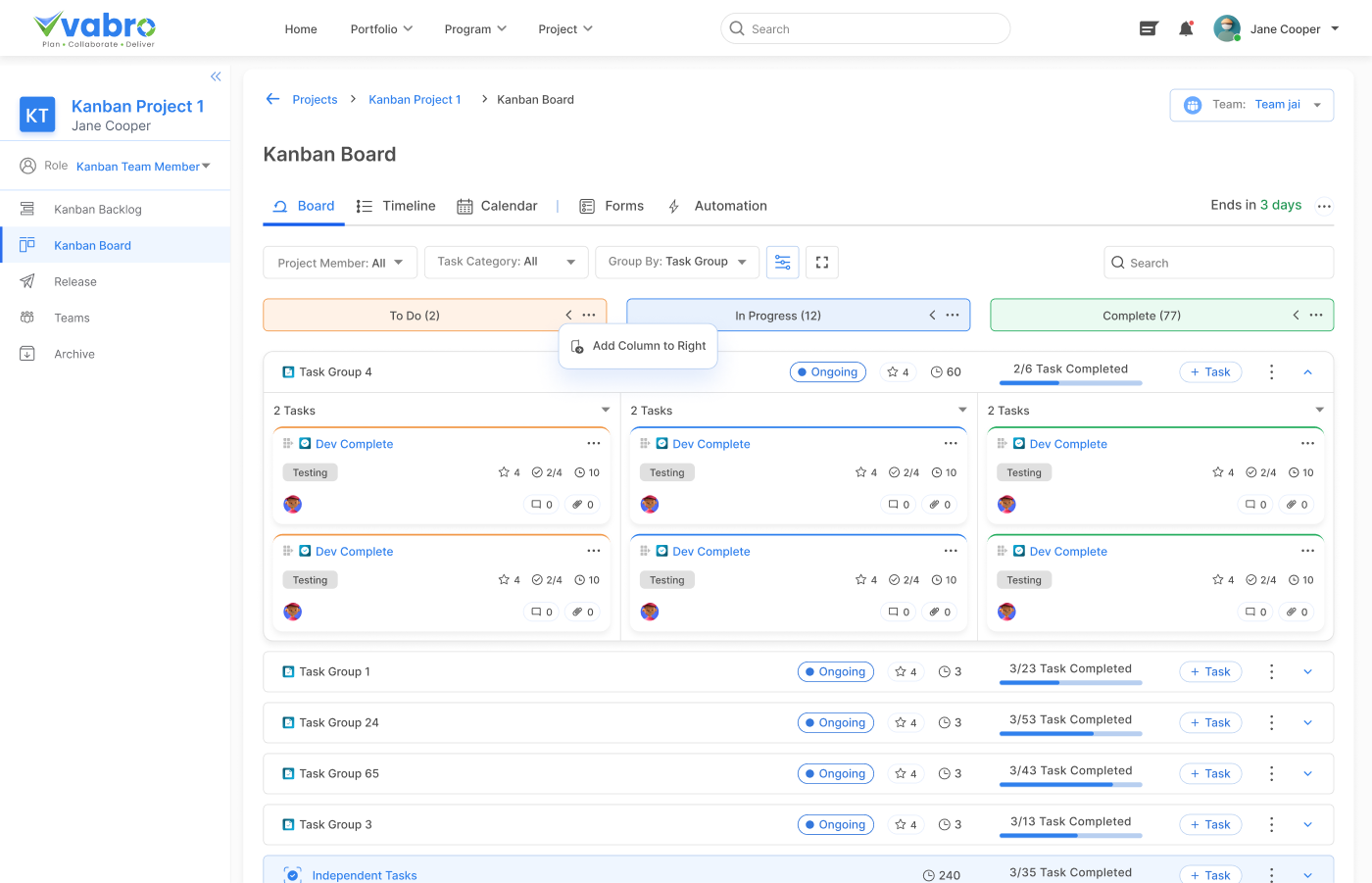Click the top global Search field
The width and height of the screenshot is (1372, 883).
(x=865, y=28)
